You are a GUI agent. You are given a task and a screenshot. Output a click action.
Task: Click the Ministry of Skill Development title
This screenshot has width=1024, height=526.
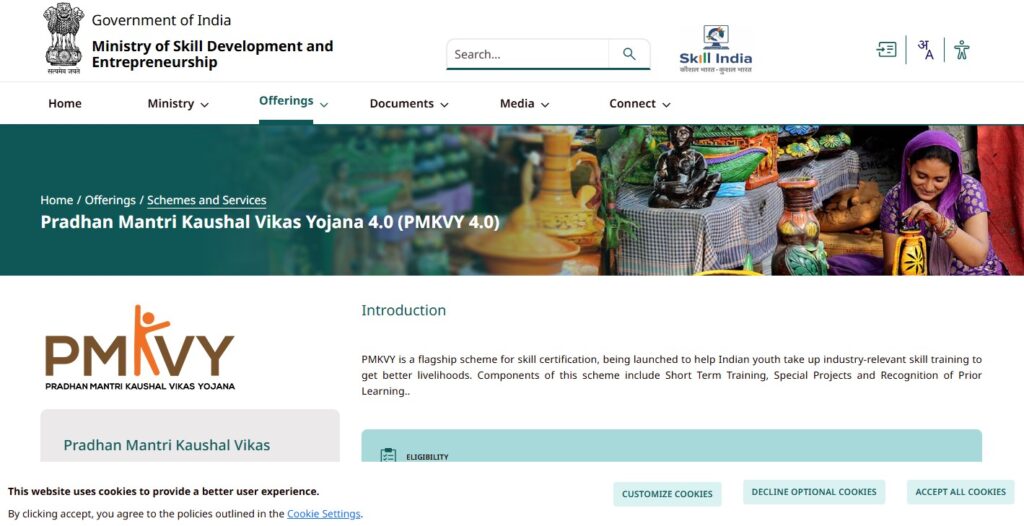click(212, 54)
